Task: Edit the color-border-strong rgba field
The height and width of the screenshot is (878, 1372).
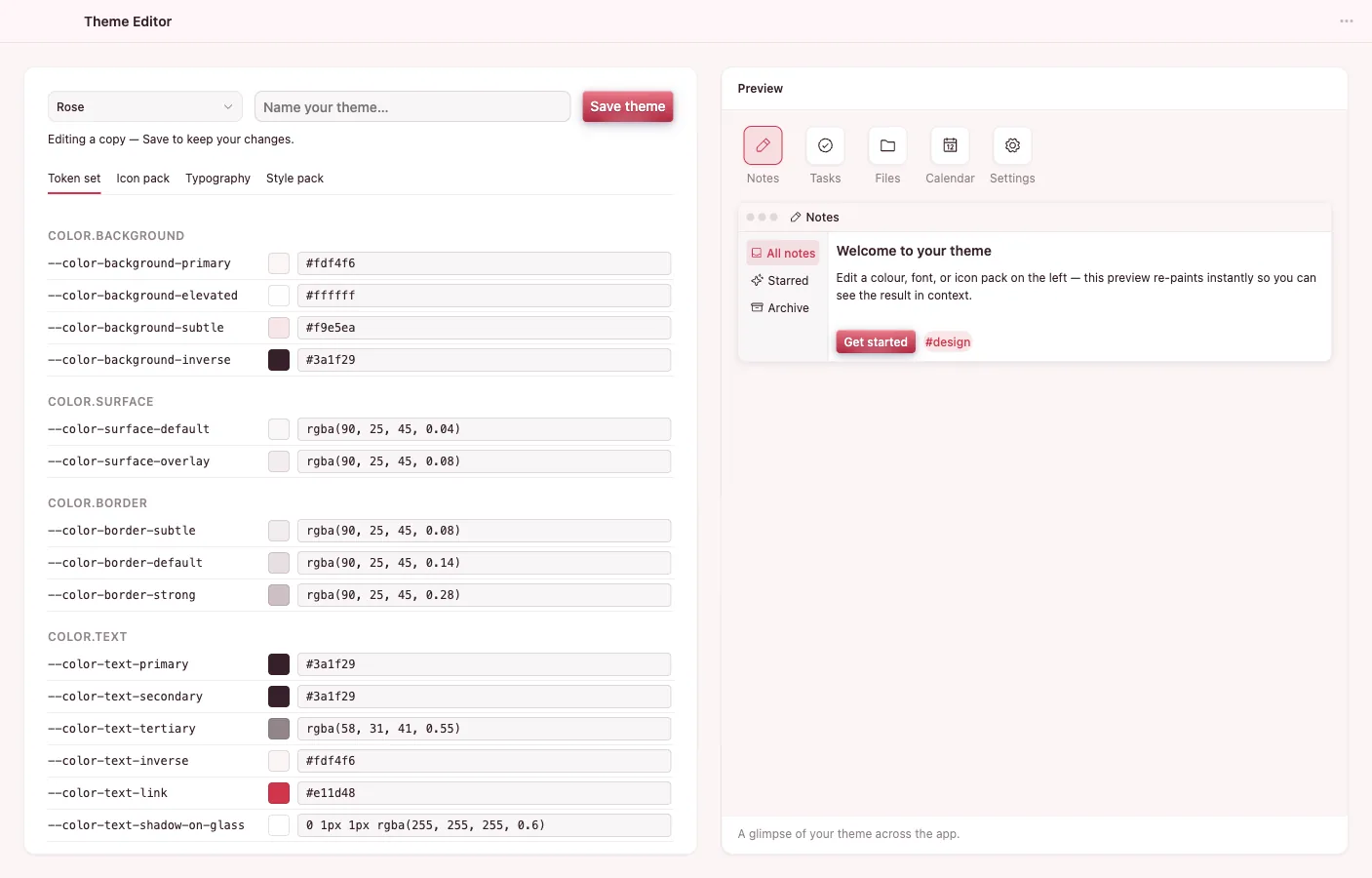Action: pos(484,595)
